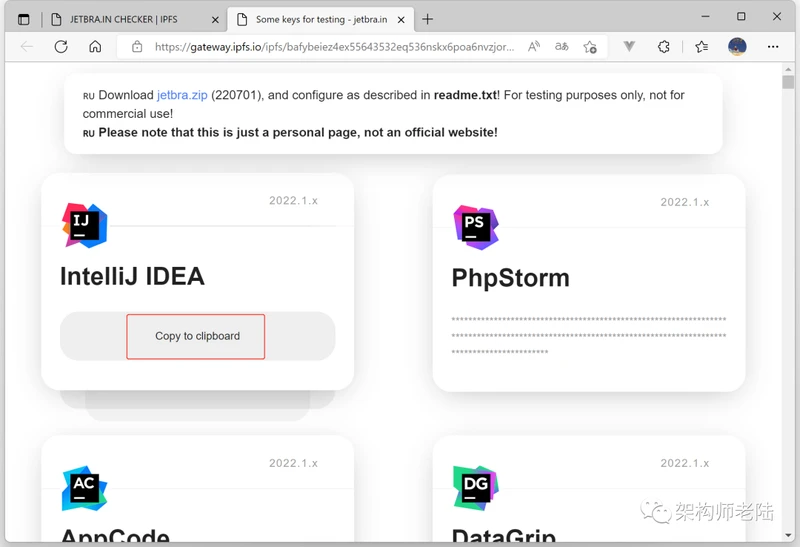The image size is (800, 547).
Task: Open the favorites list icon
Action: pyautogui.click(x=702, y=47)
